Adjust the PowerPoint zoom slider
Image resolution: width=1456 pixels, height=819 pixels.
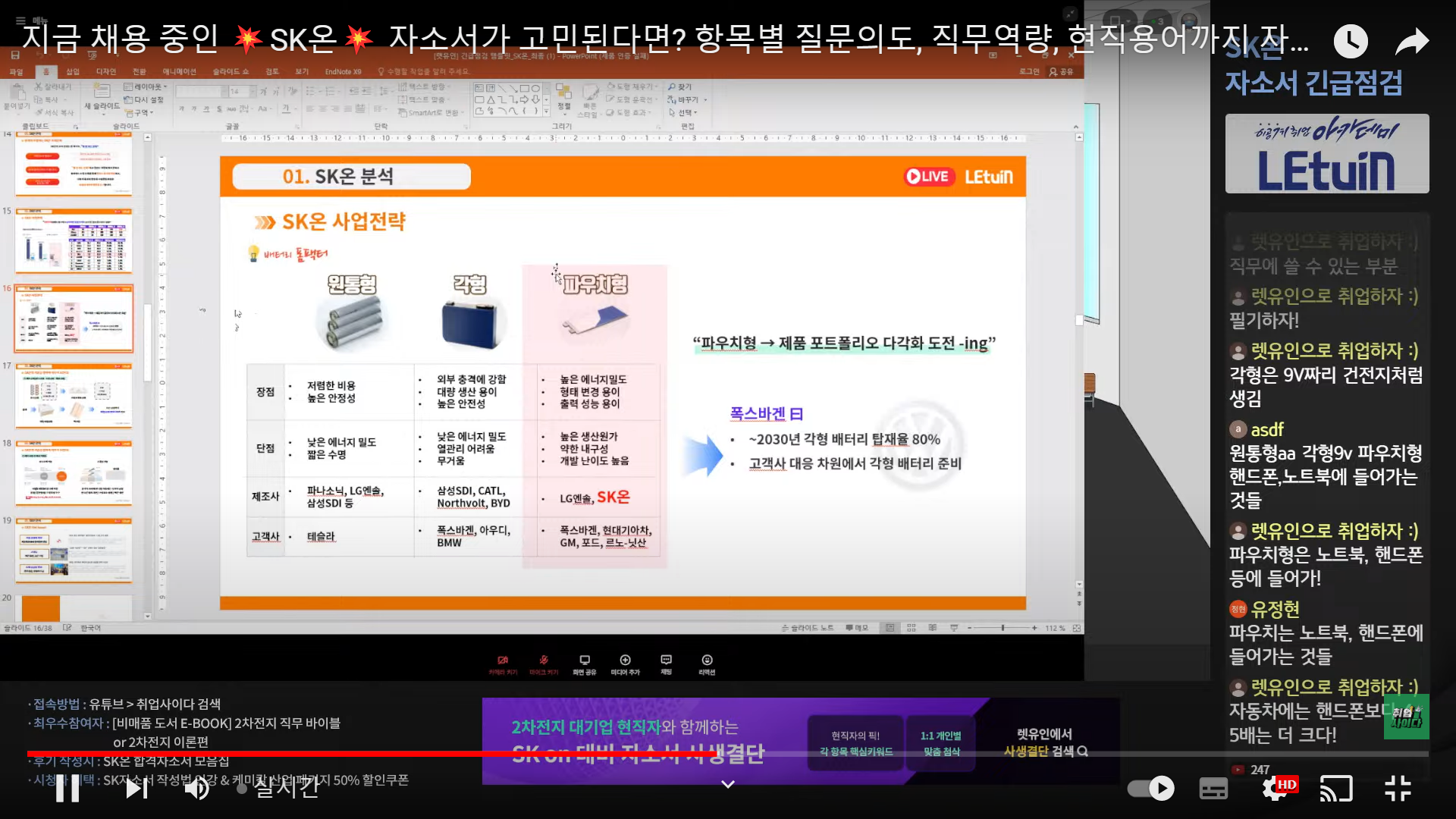1003,628
